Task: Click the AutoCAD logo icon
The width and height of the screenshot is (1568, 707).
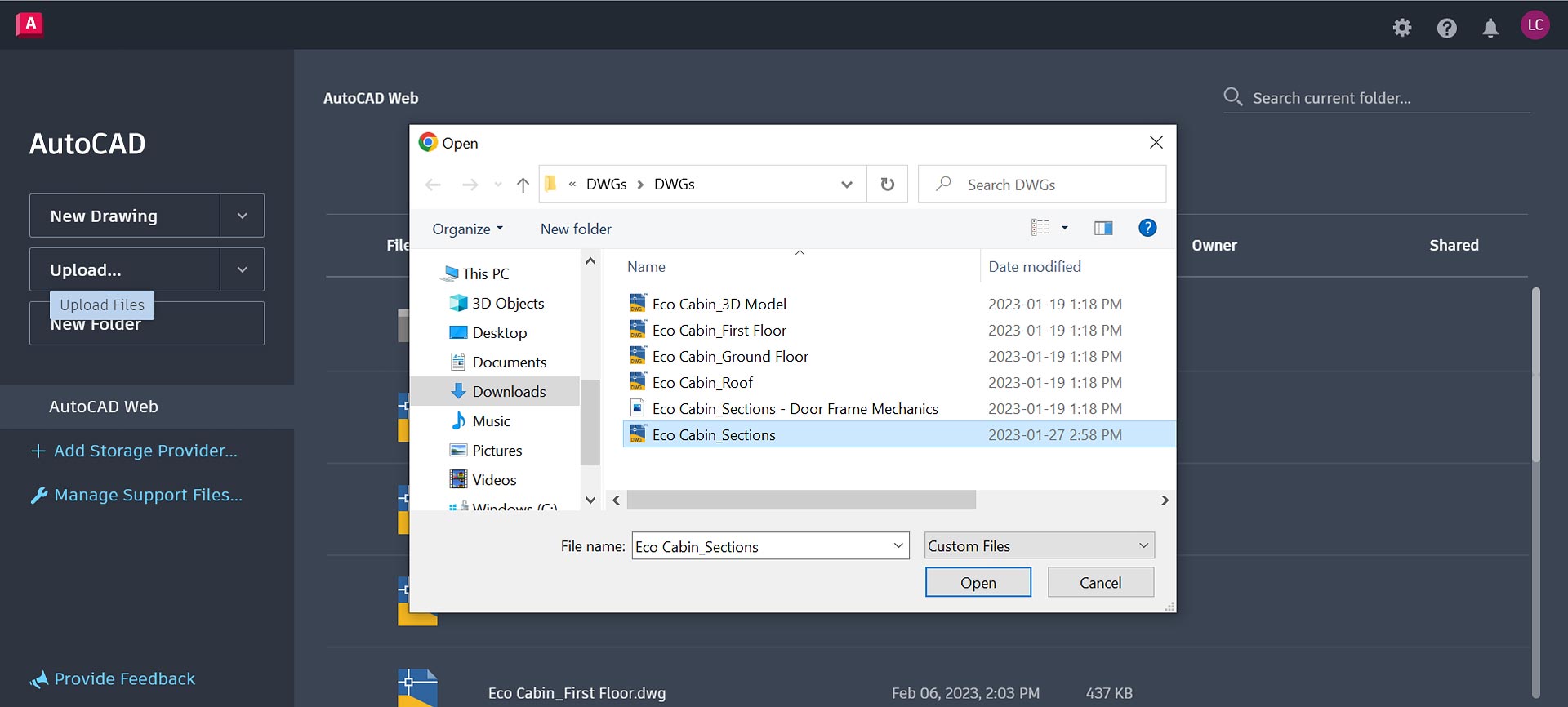Action: click(x=29, y=24)
